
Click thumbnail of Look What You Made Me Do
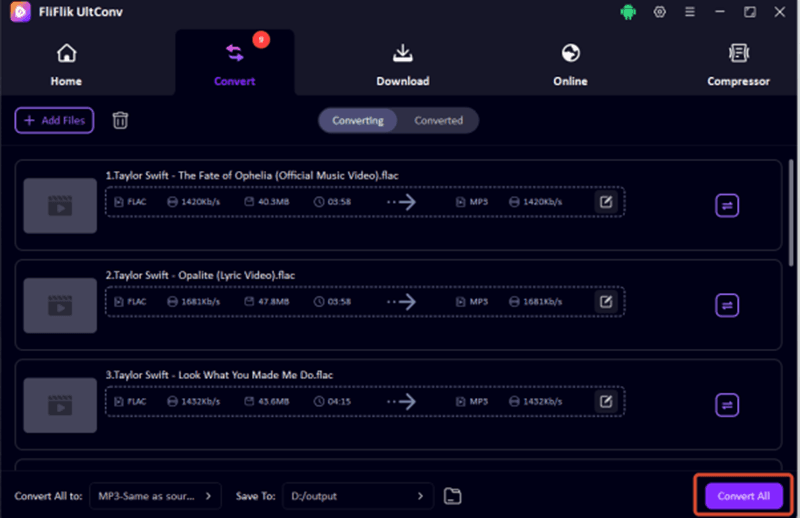(60, 405)
